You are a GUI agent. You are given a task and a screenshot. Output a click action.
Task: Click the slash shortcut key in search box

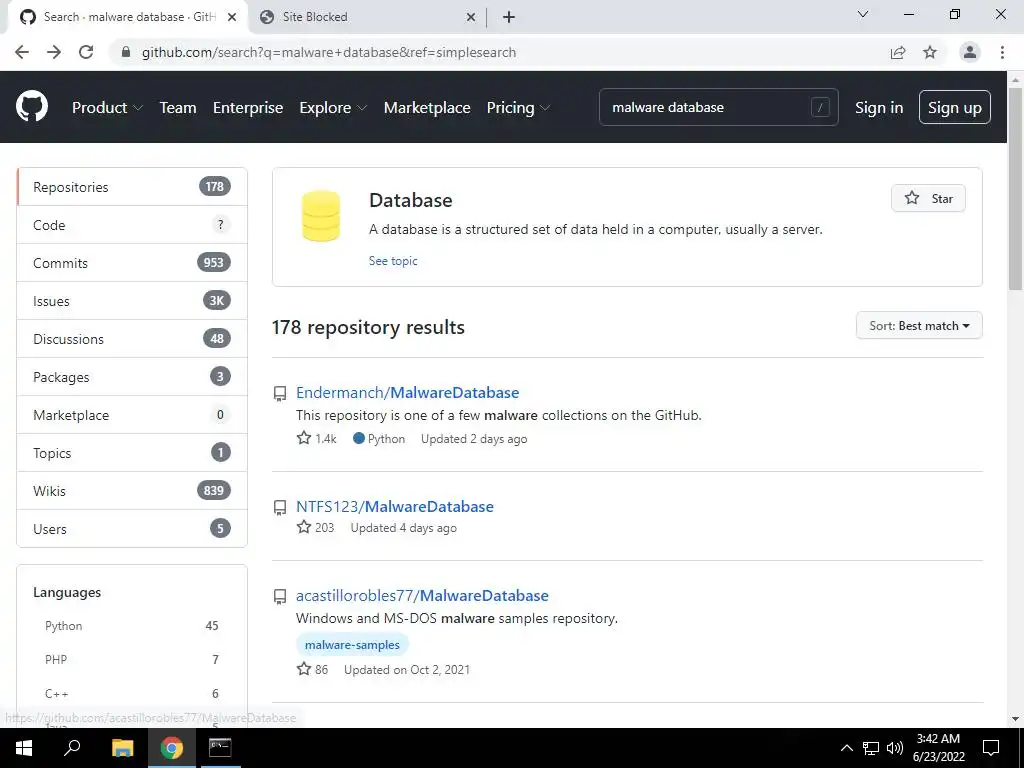820,107
